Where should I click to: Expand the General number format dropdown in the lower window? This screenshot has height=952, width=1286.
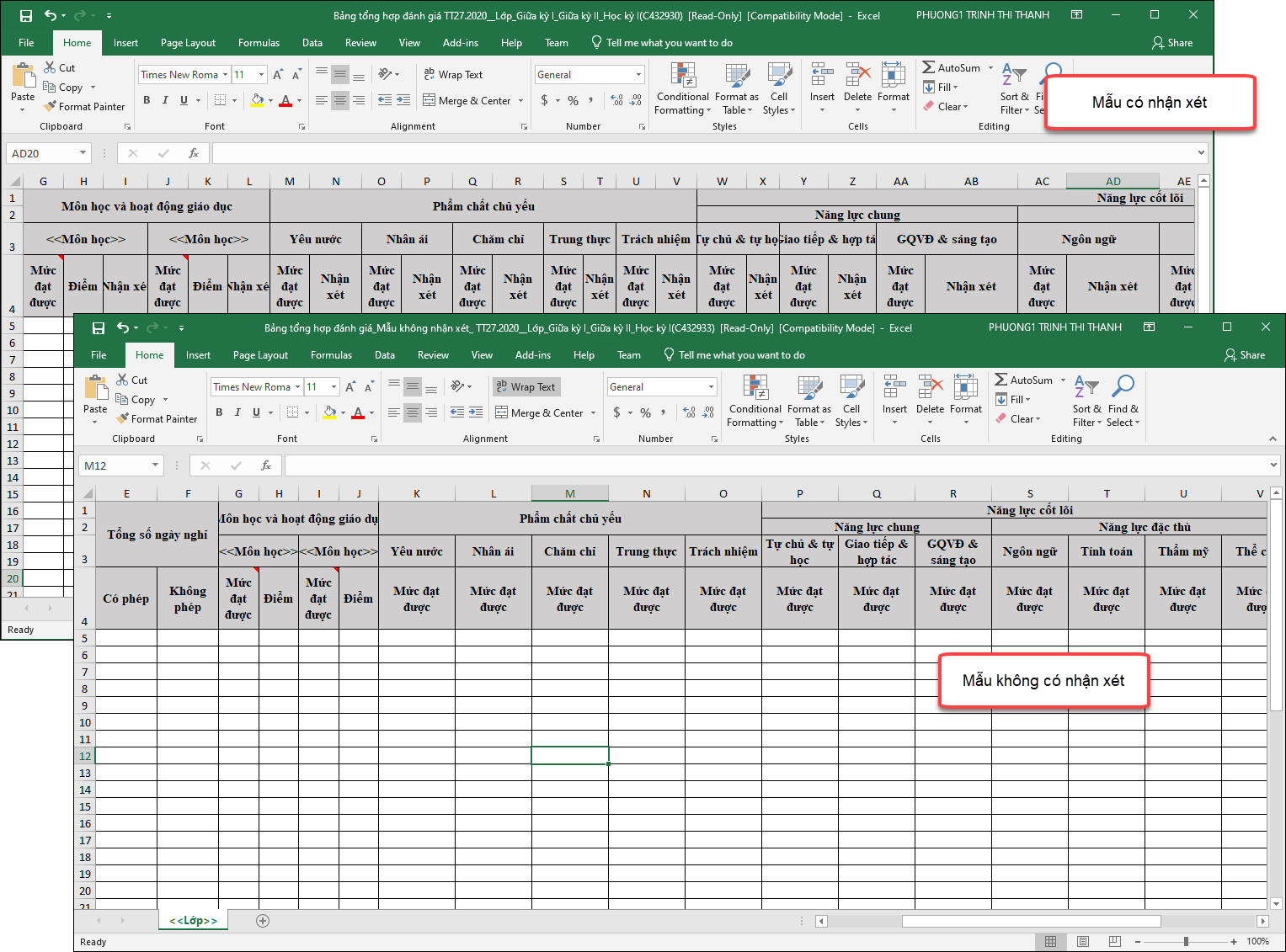point(711,387)
